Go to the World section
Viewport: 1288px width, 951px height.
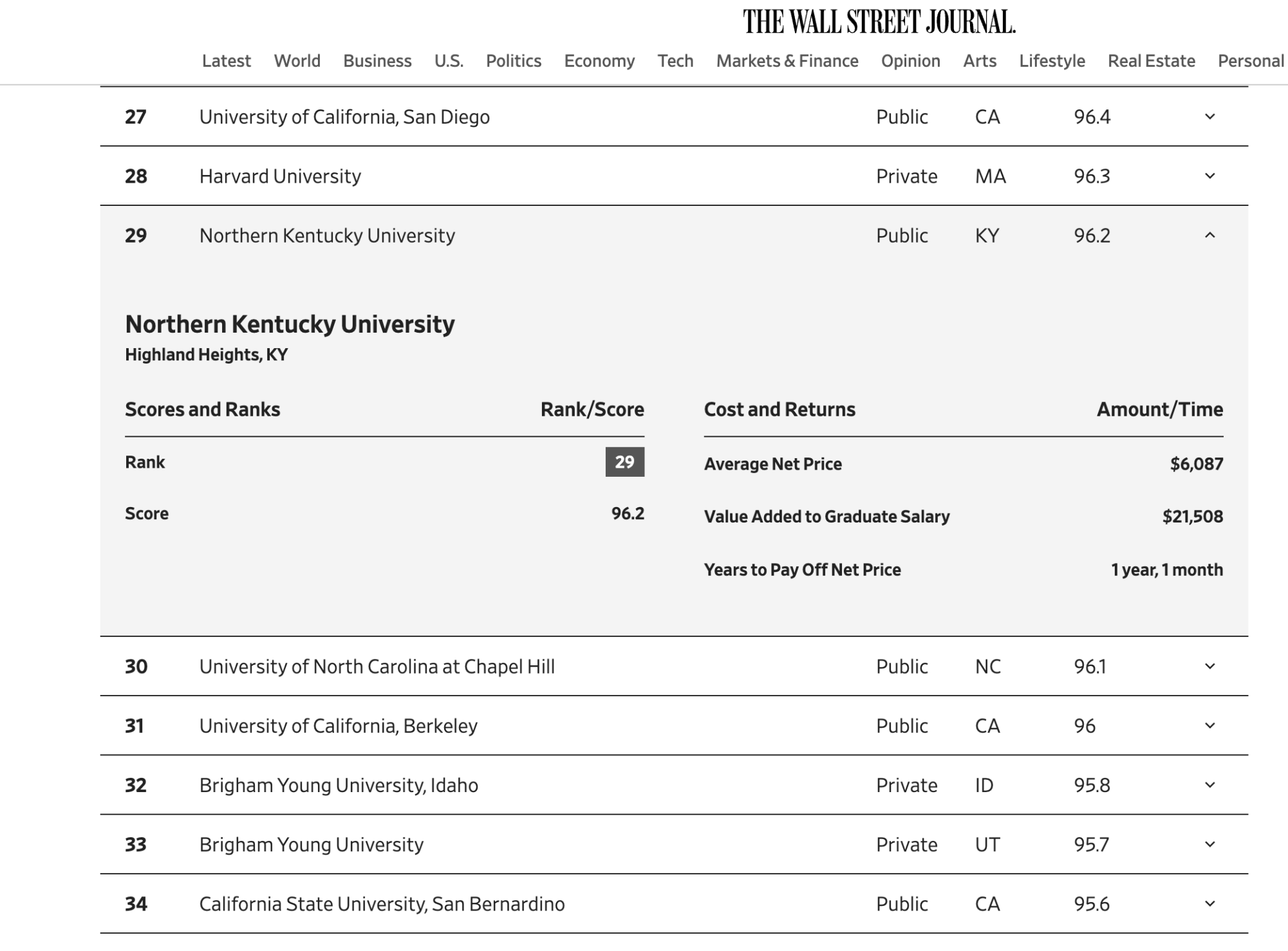(x=297, y=61)
